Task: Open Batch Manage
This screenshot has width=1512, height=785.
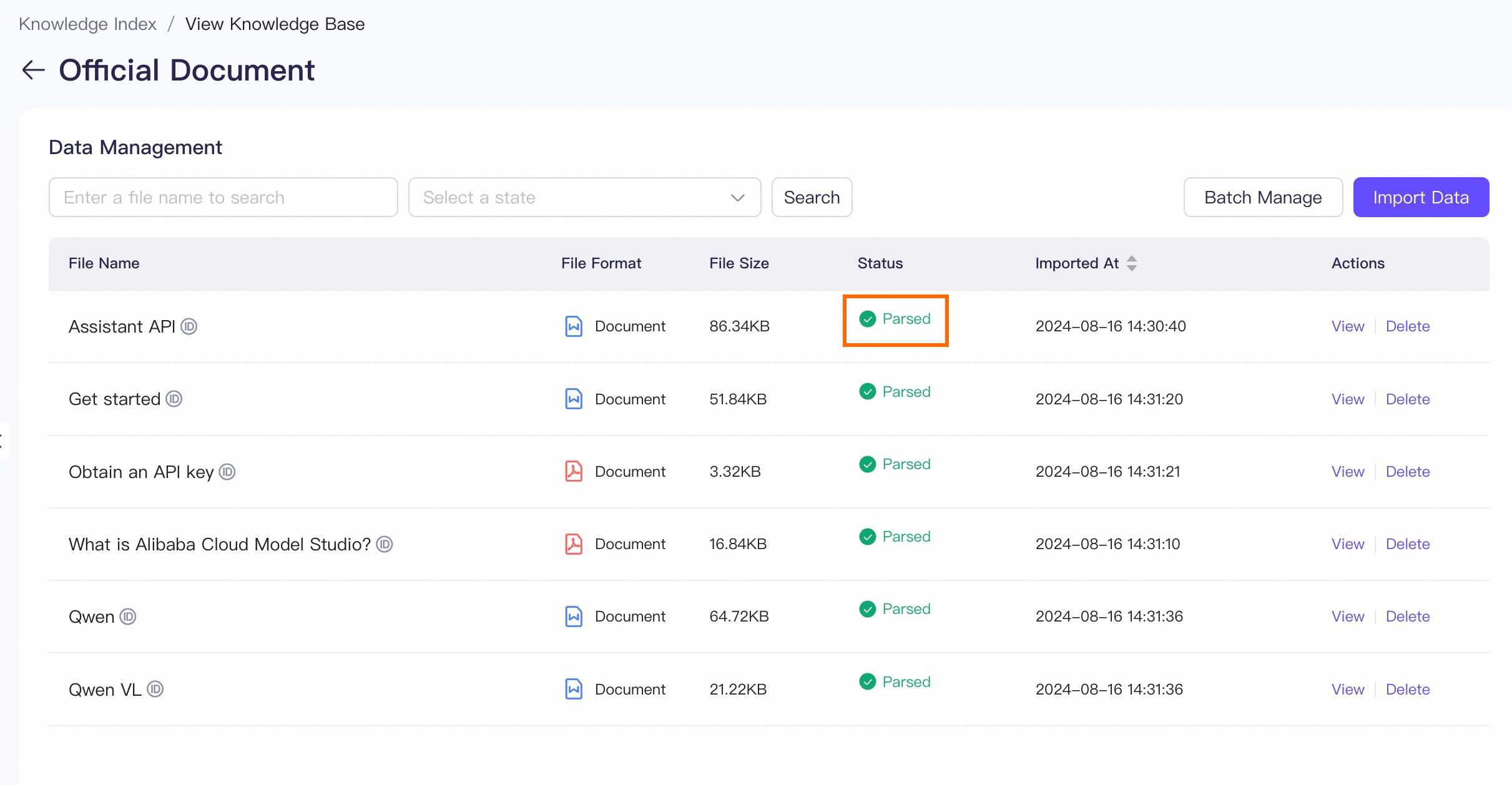Action: (1263, 197)
